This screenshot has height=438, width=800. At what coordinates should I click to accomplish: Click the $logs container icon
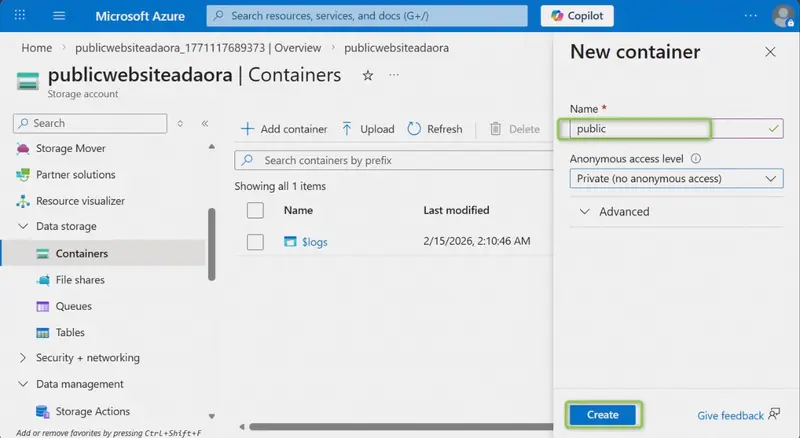pos(290,241)
